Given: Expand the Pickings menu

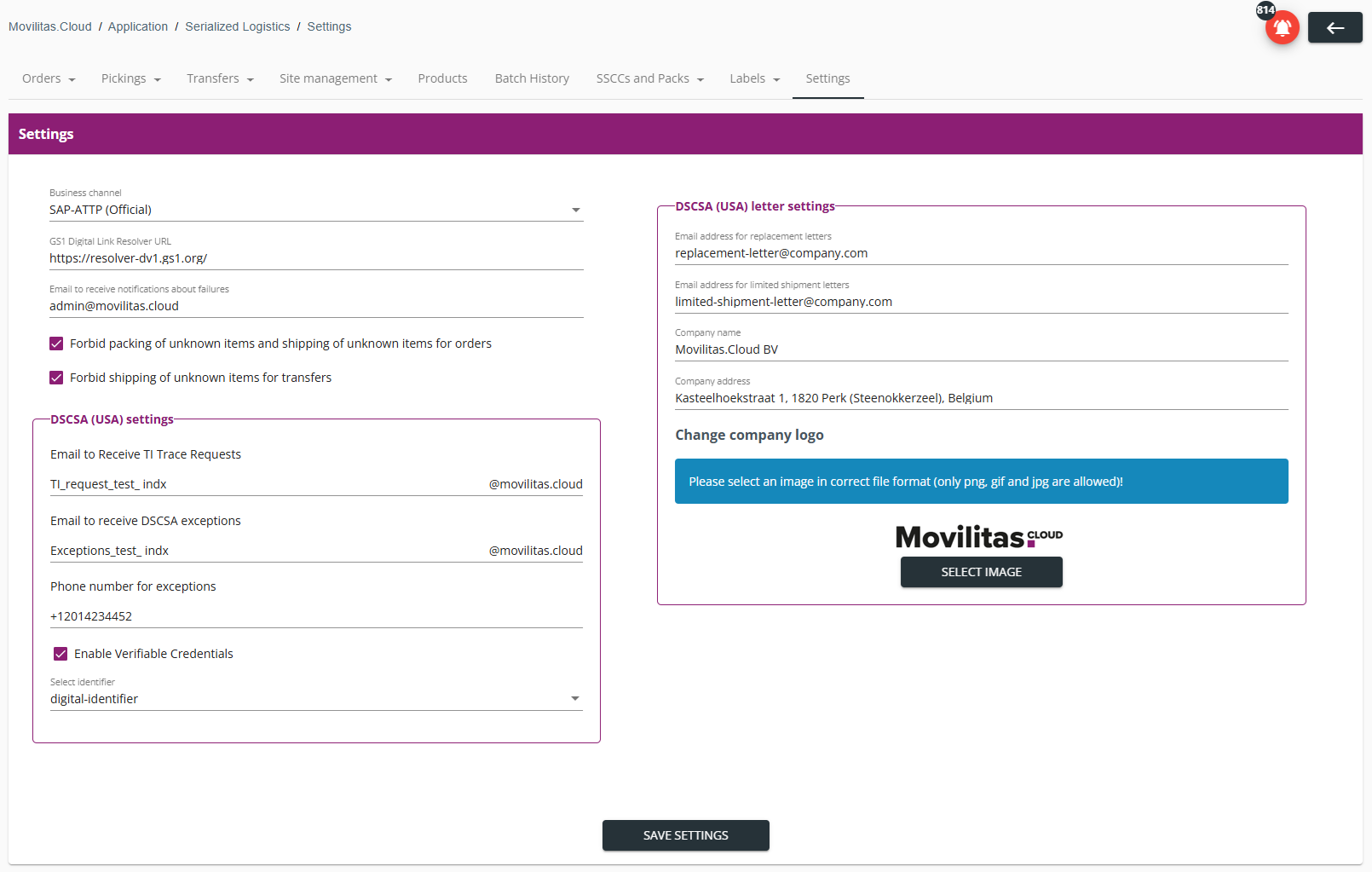Looking at the screenshot, I should tap(130, 78).
